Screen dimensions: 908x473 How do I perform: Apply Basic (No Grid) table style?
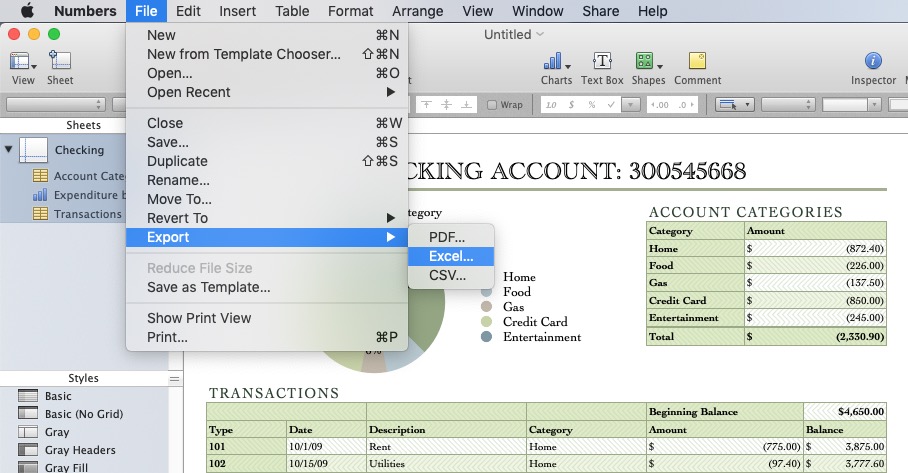[71, 414]
